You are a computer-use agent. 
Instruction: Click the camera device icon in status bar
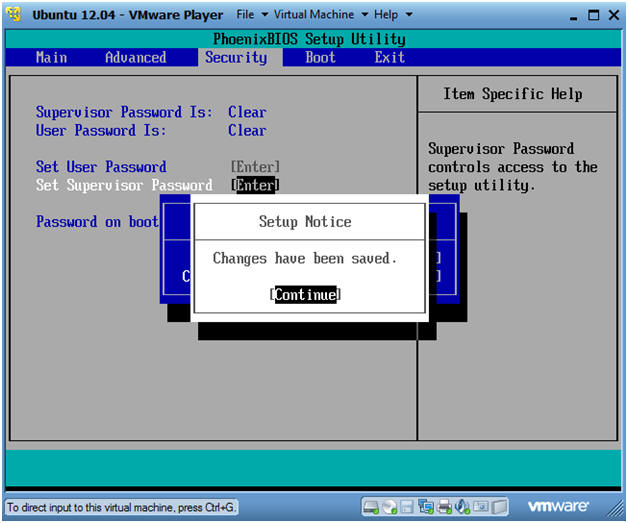click(x=480, y=507)
